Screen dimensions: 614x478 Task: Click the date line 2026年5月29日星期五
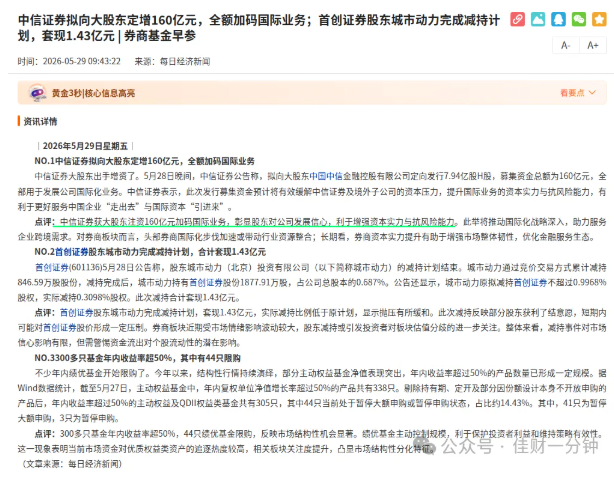(85, 146)
